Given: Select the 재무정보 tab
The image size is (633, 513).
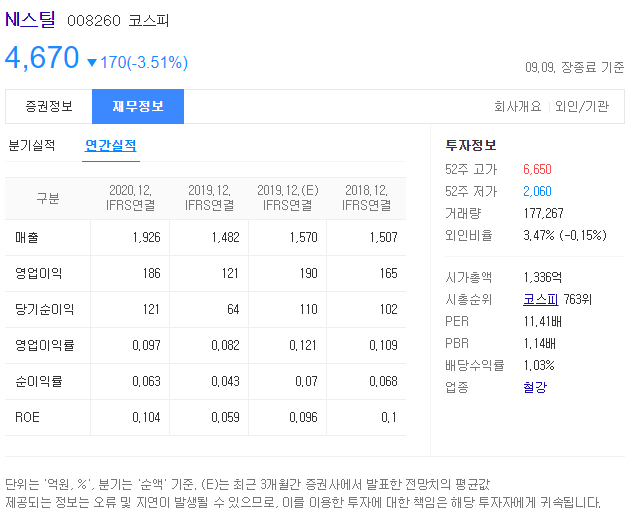Looking at the screenshot, I should [x=138, y=106].
